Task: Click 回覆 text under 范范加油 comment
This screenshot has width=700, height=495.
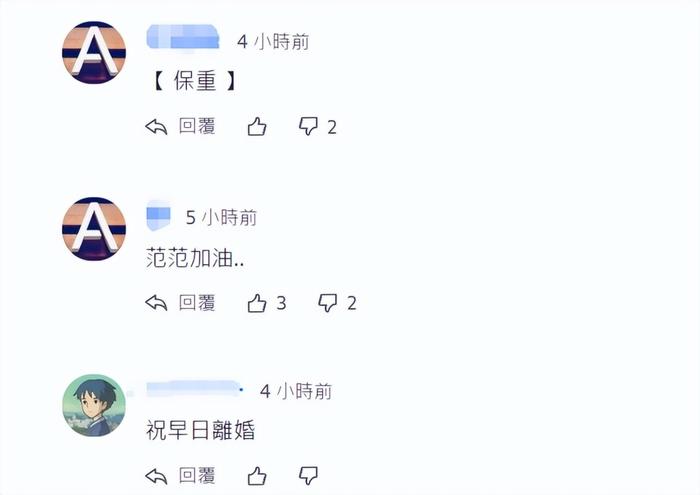Action: 197,303
